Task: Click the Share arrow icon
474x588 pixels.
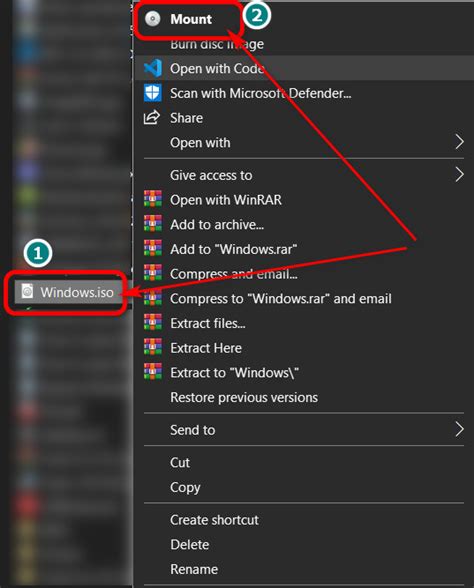Action: tap(152, 118)
